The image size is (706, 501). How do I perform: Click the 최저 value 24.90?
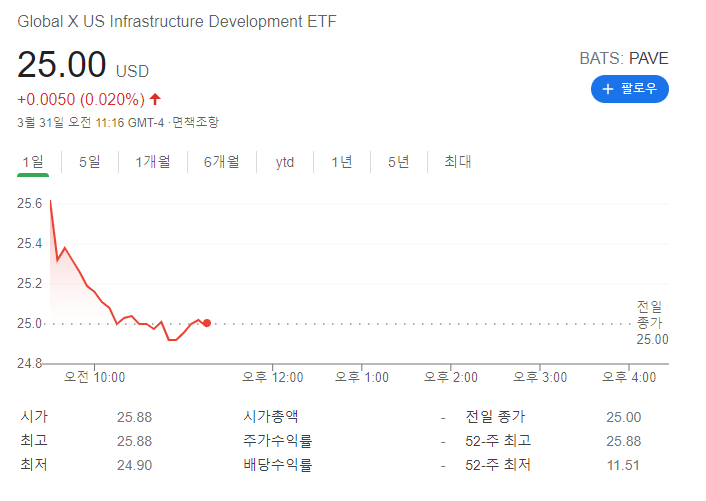coord(134,465)
